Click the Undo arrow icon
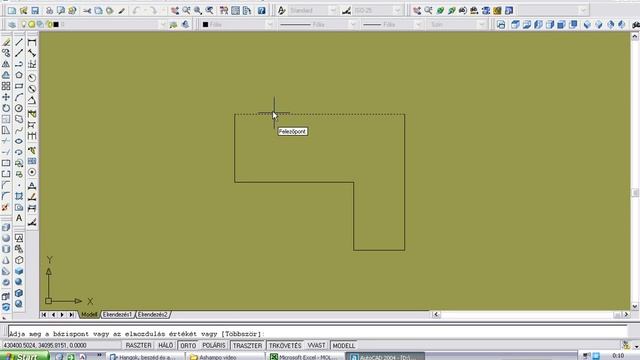This screenshot has width=640, height=360. click(x=136, y=11)
